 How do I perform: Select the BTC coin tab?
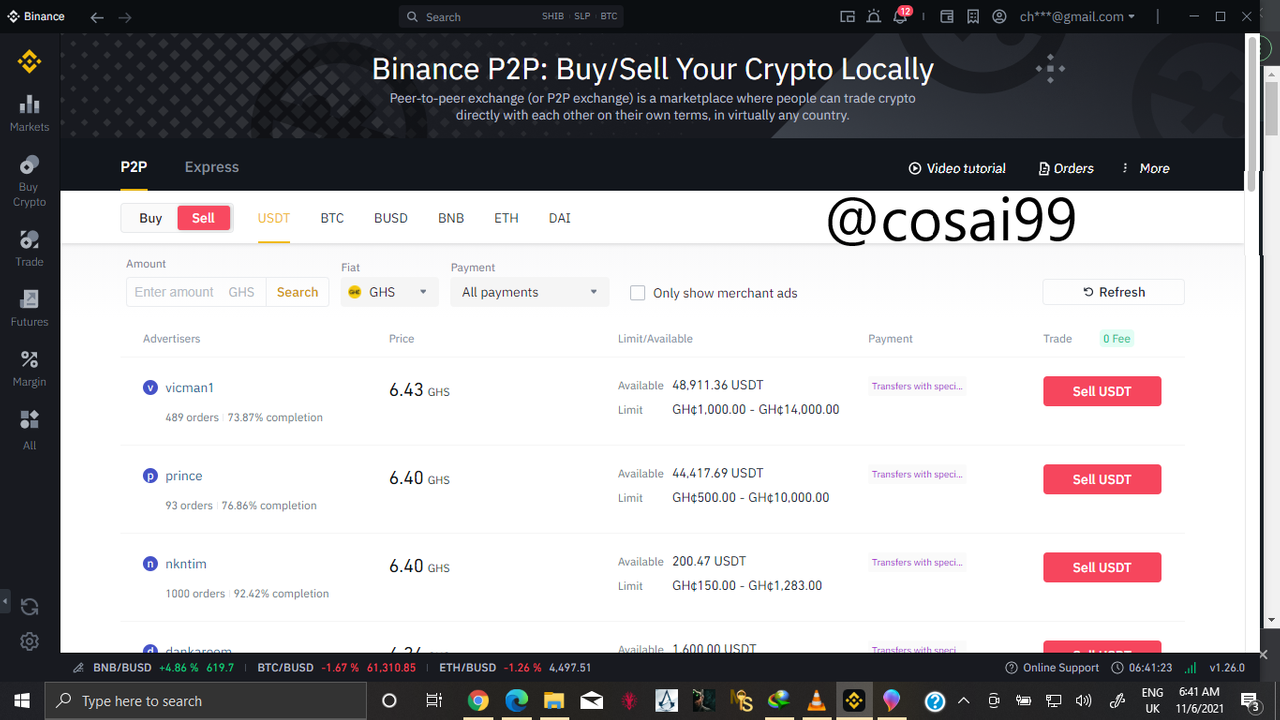coord(332,218)
